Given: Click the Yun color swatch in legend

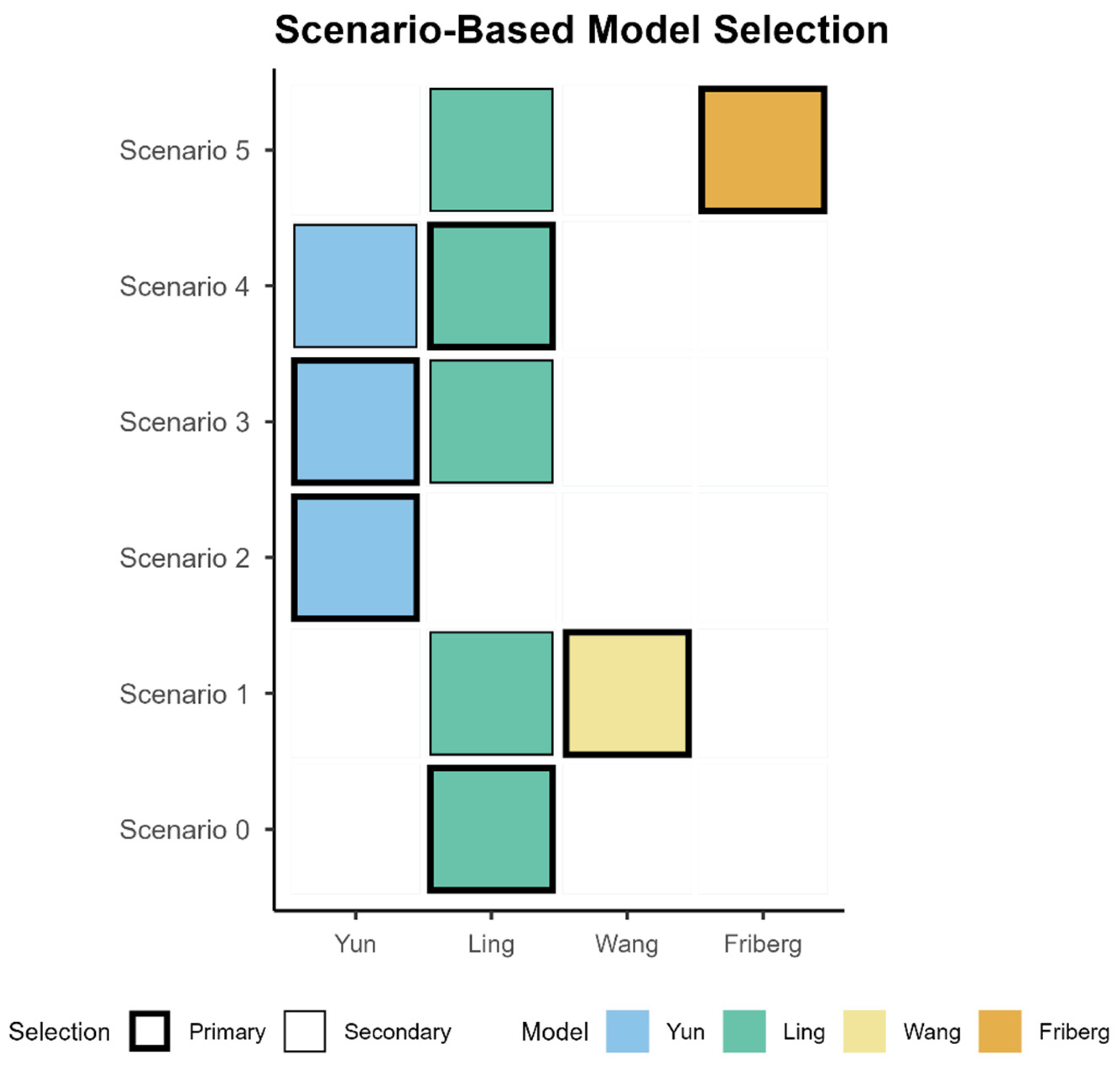Looking at the screenshot, I should tap(627, 1031).
